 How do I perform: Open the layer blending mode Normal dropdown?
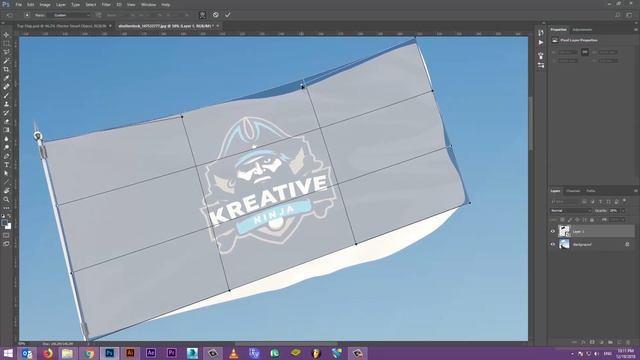571,211
